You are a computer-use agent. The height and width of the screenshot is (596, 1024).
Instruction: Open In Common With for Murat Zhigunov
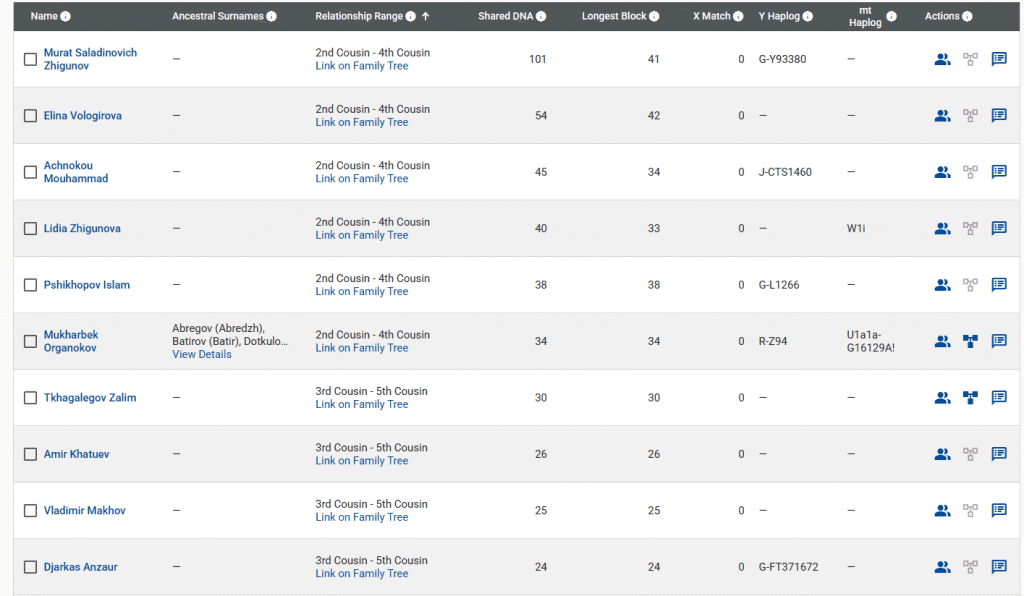942,59
